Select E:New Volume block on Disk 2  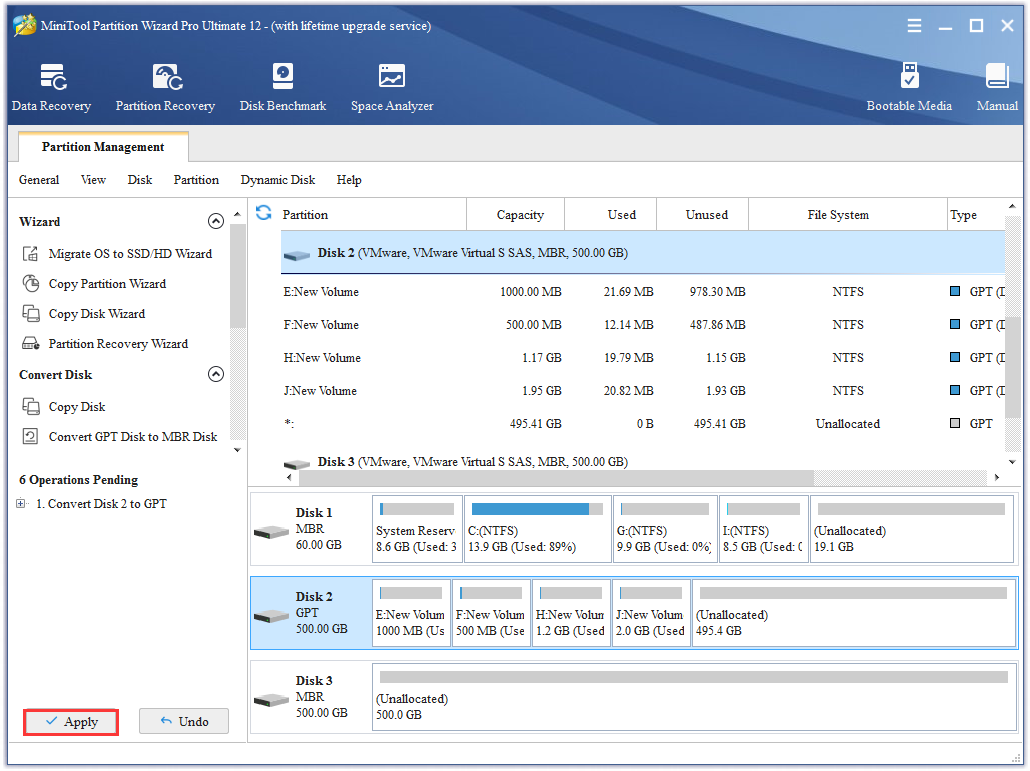(x=411, y=613)
